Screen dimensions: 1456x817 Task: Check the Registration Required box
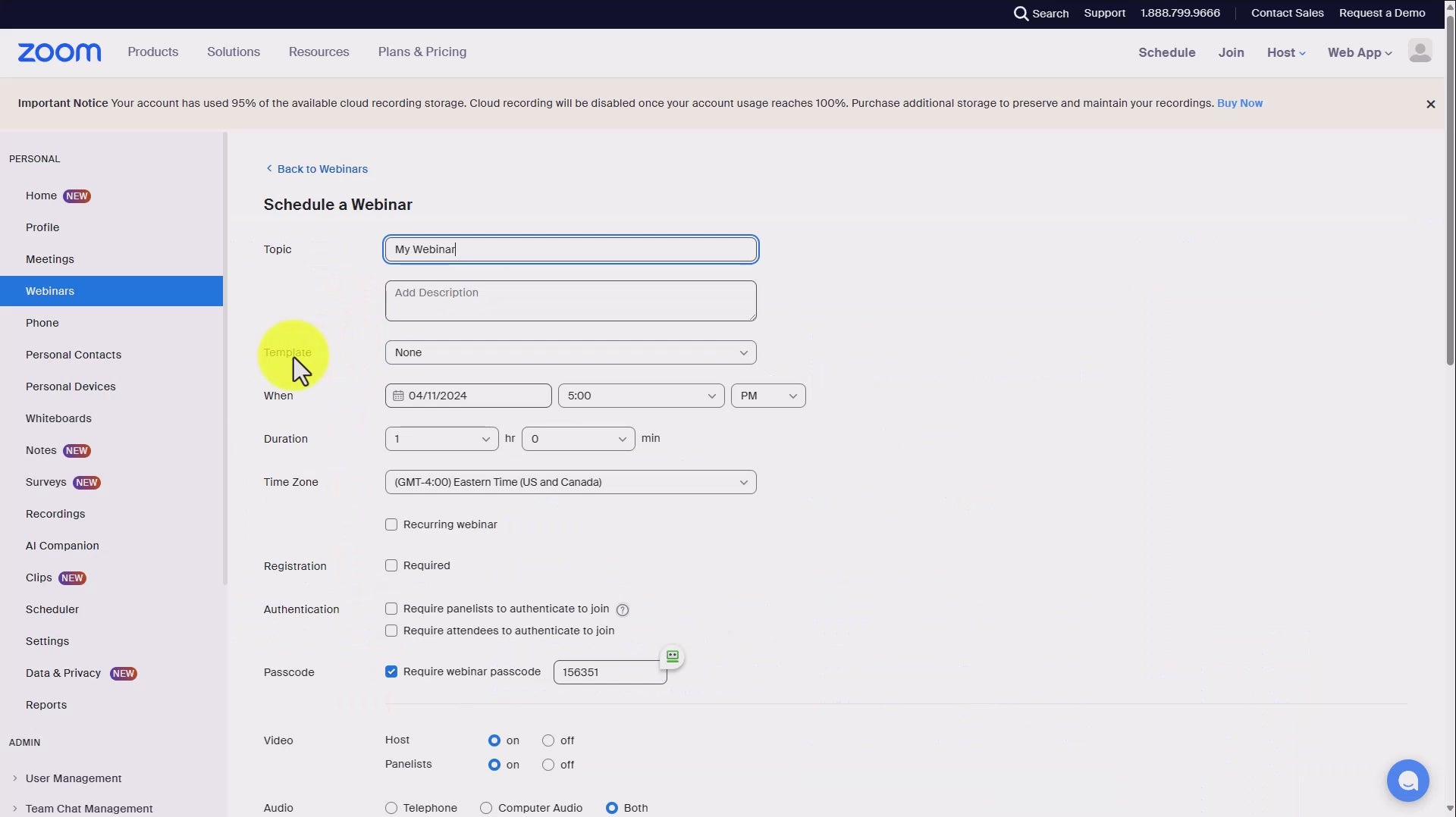point(391,566)
